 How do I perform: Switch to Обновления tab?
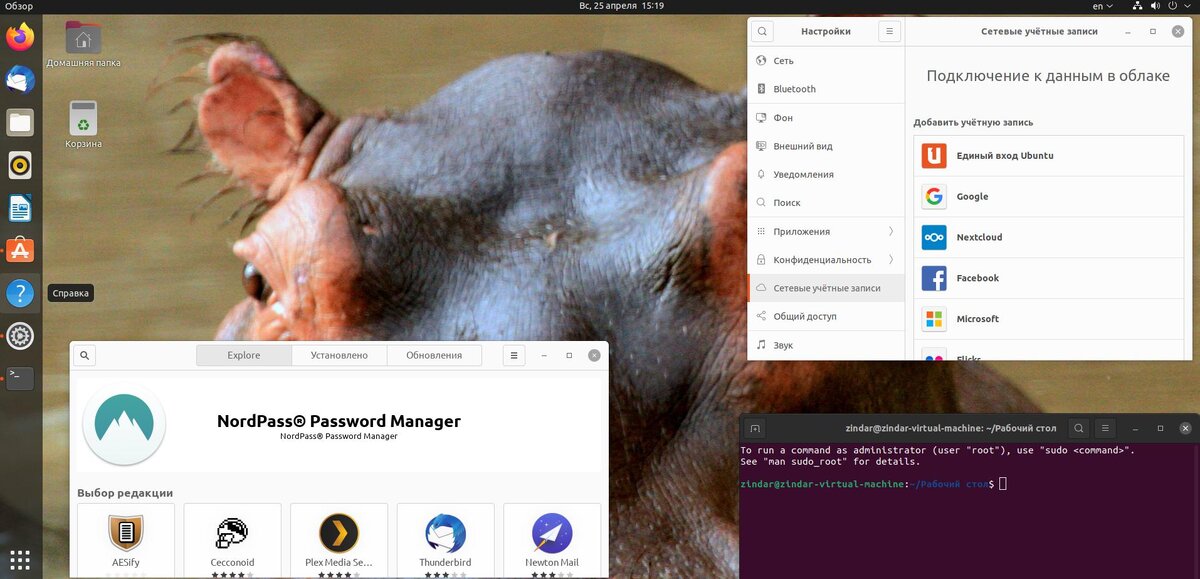pos(434,355)
